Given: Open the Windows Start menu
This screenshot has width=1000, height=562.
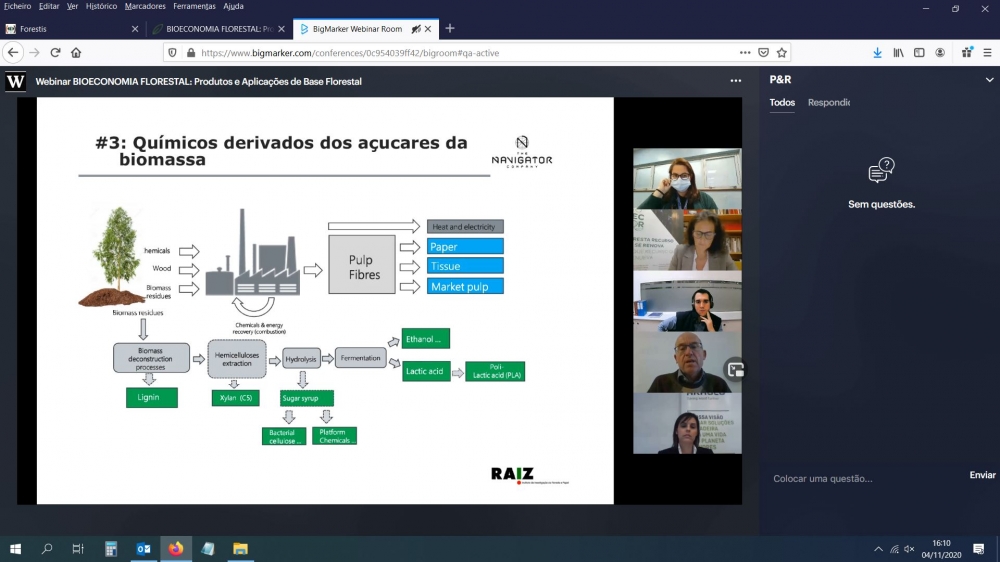Looking at the screenshot, I should pos(15,549).
